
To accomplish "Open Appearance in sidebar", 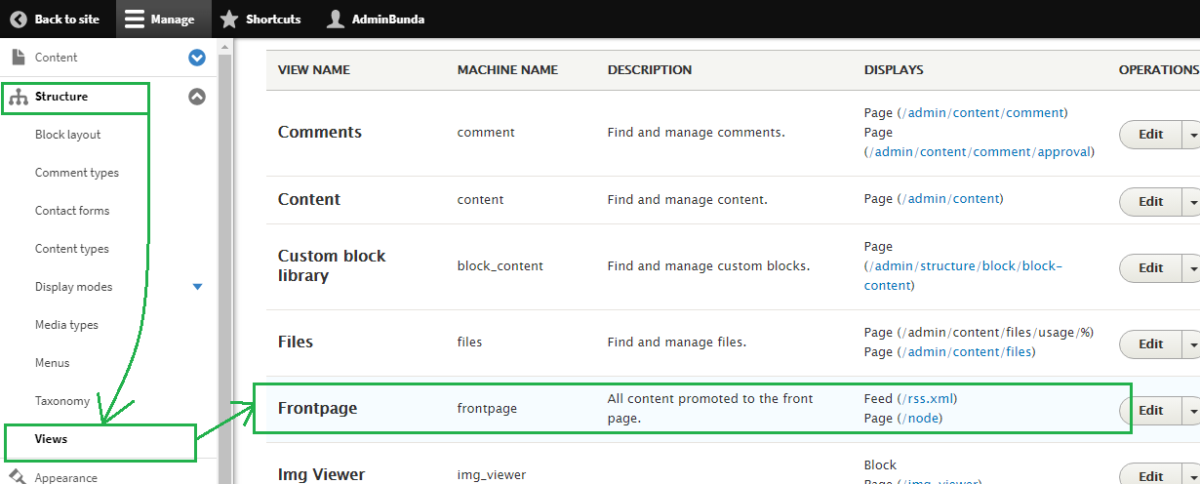I will 66,478.
